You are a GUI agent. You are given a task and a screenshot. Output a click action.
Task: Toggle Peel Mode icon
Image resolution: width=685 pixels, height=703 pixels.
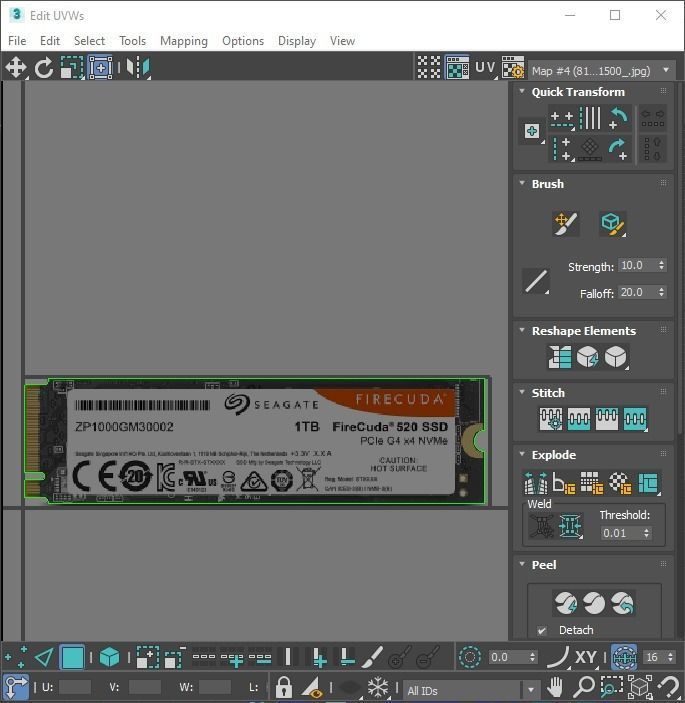pos(594,603)
